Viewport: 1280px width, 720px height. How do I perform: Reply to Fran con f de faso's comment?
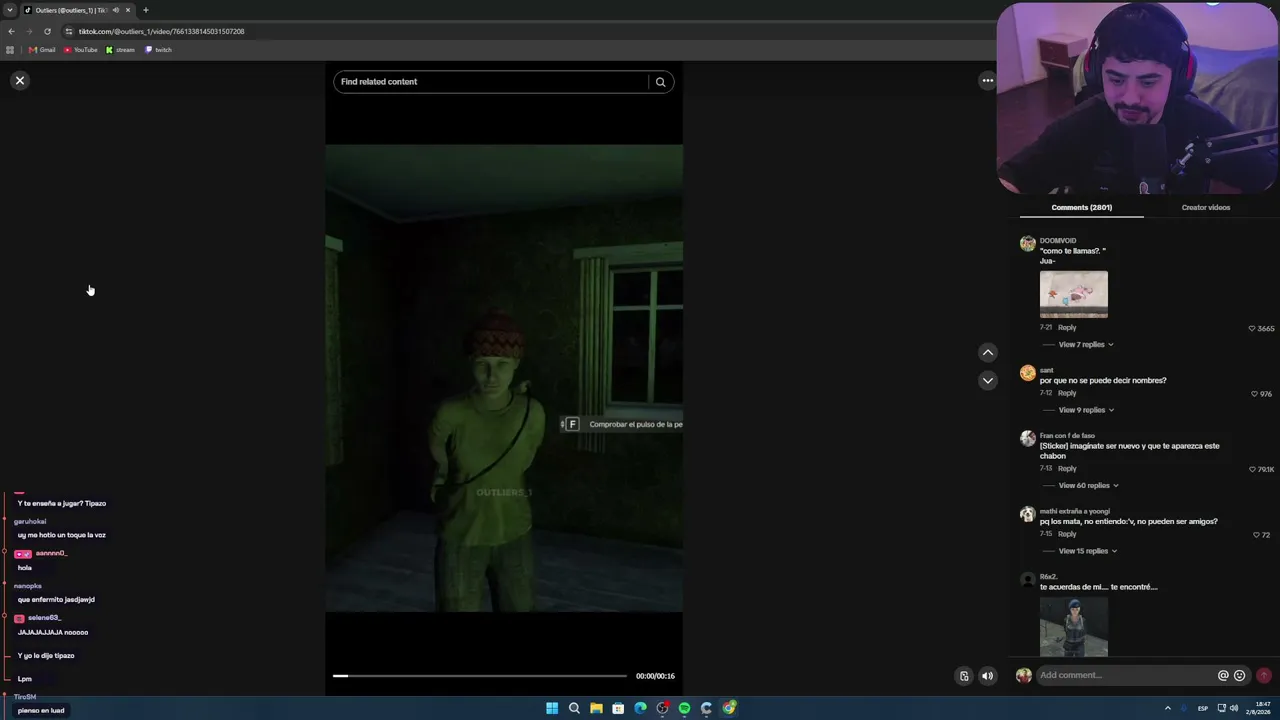(1067, 469)
